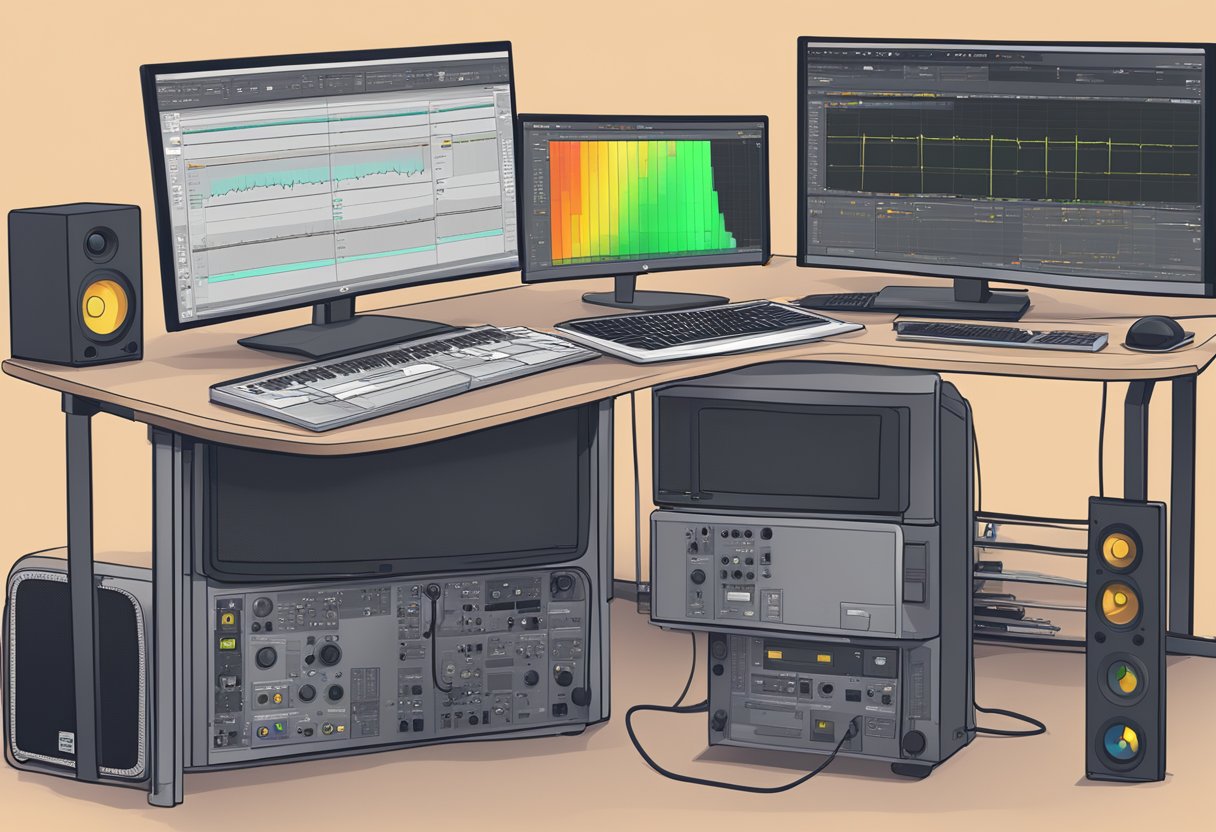Click the small tweeter on the left speaker
This screenshot has height=832, width=1216.
click(98, 242)
